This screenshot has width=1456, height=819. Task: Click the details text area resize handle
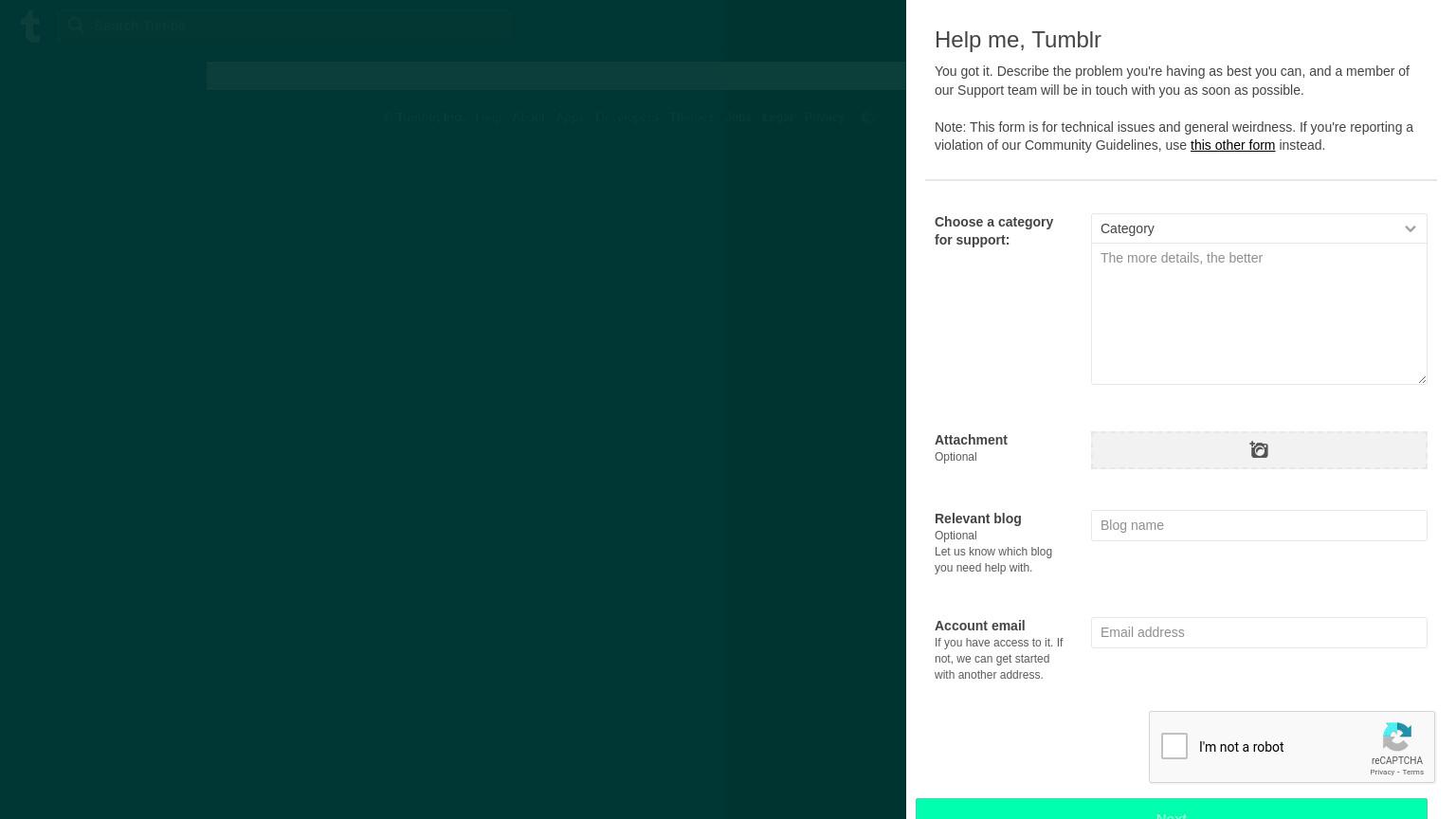(1421, 378)
